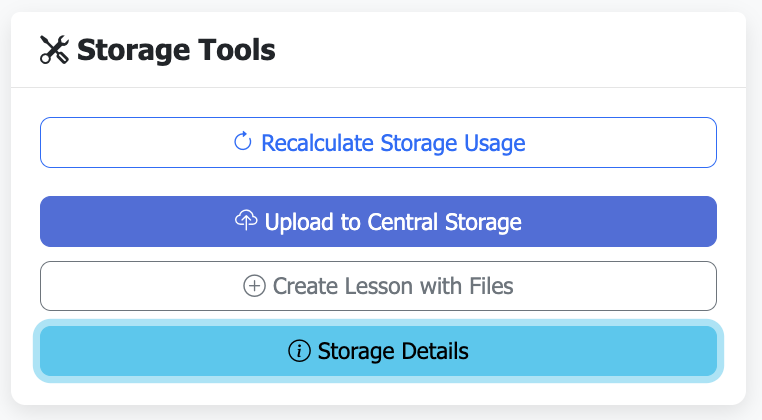The width and height of the screenshot is (762, 420).
Task: Open Create Lesson with Files
Action: click(x=378, y=286)
